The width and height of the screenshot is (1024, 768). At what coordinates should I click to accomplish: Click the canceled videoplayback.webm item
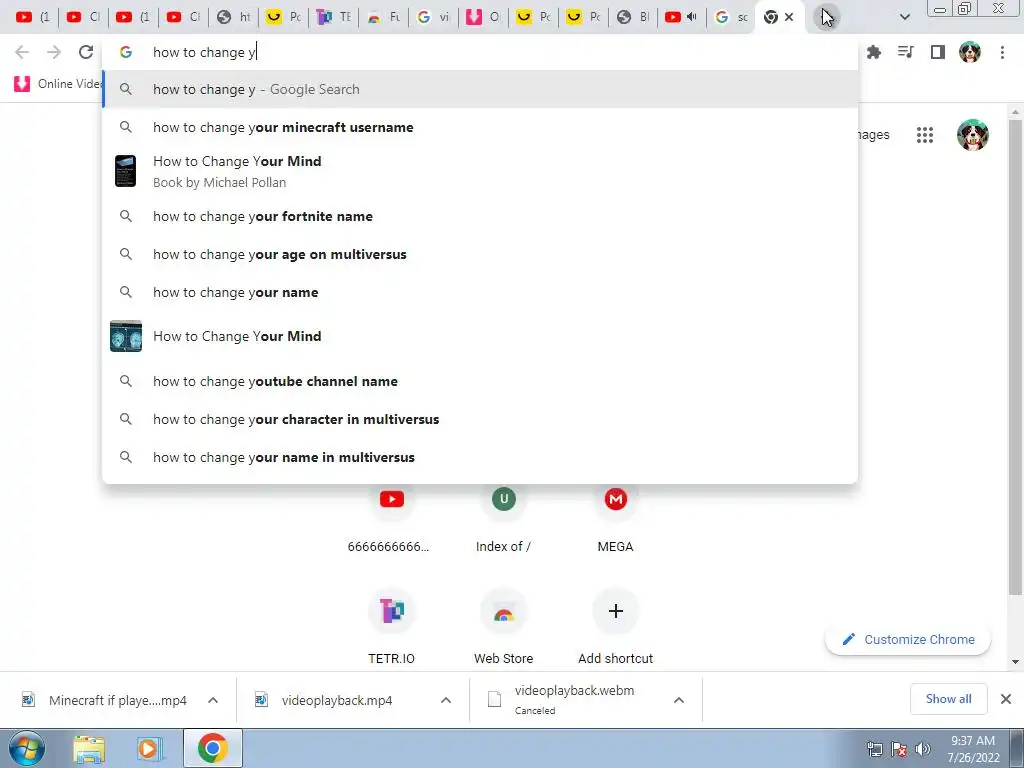pos(575,699)
